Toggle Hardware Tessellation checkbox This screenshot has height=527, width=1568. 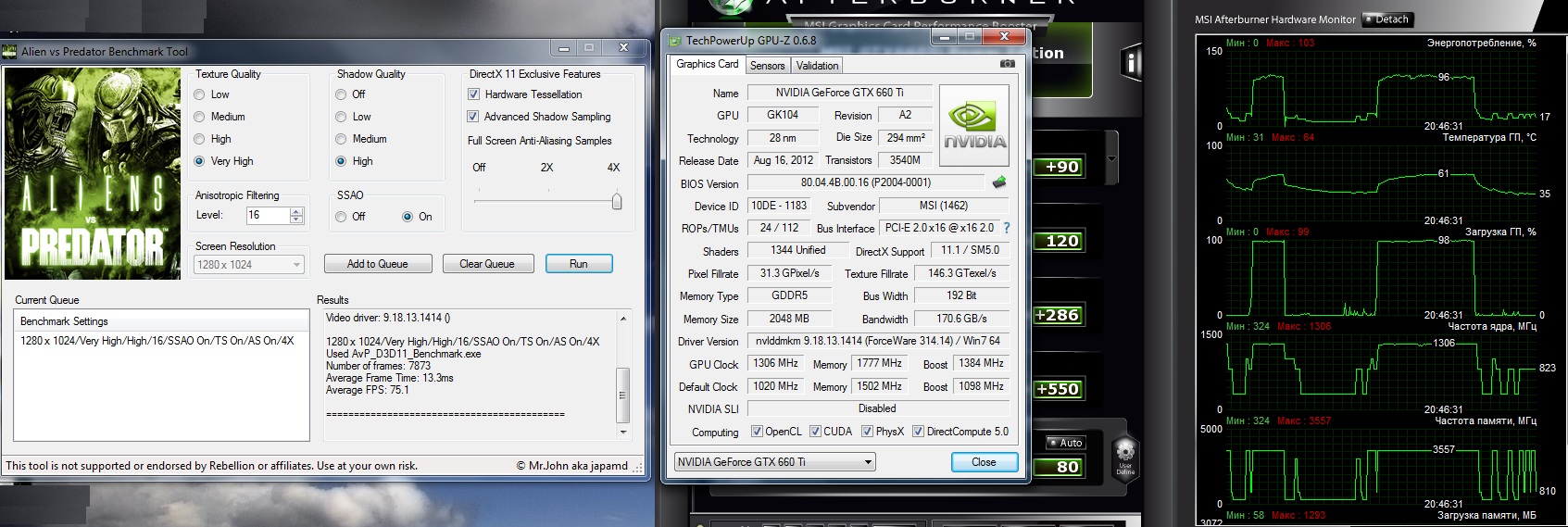(x=473, y=94)
